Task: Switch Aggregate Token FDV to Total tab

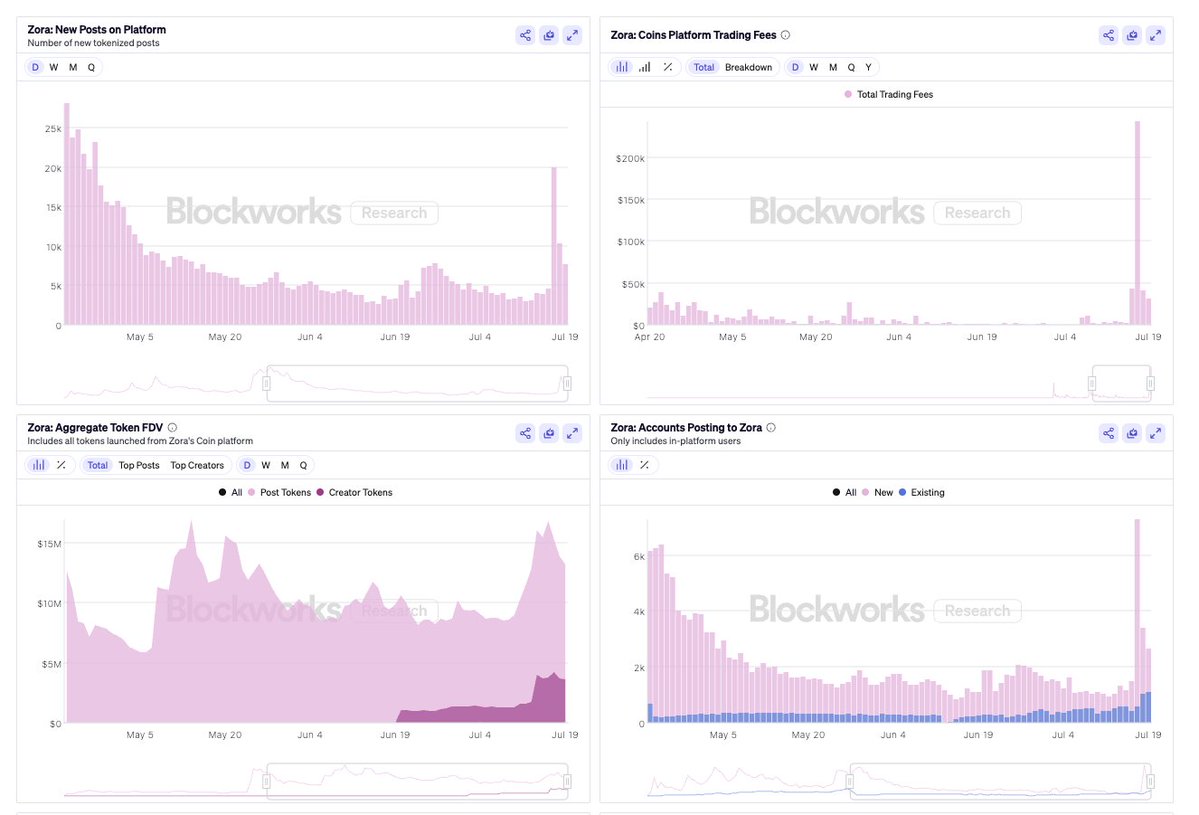Action: pyautogui.click(x=97, y=465)
